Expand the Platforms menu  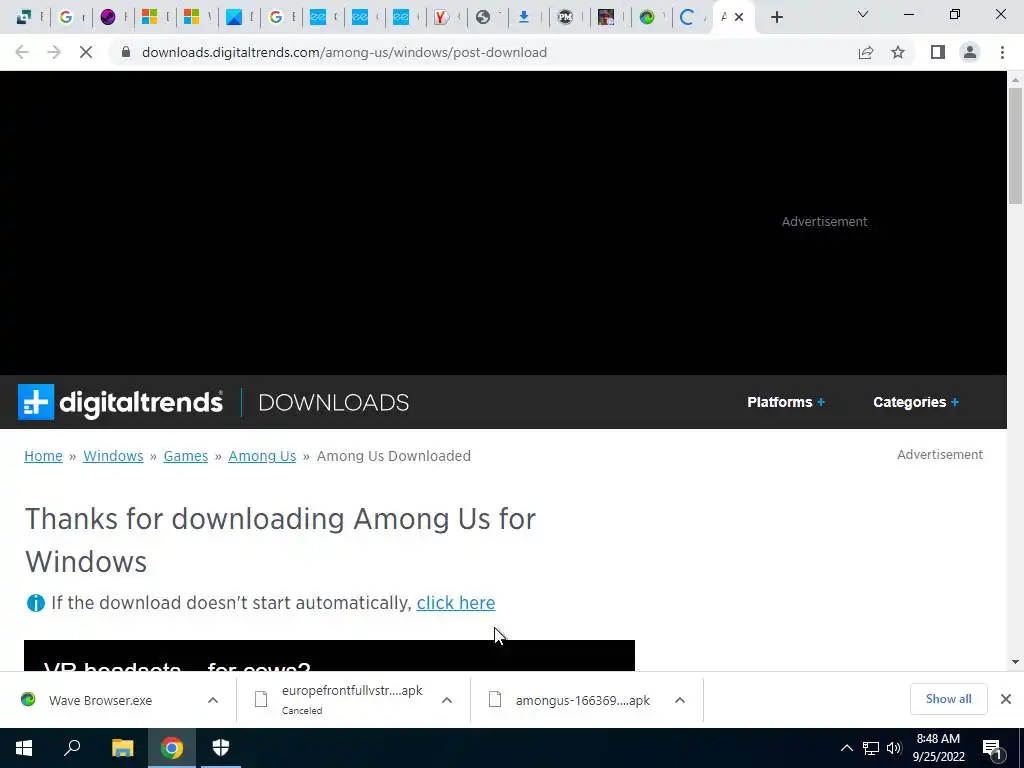coord(786,402)
